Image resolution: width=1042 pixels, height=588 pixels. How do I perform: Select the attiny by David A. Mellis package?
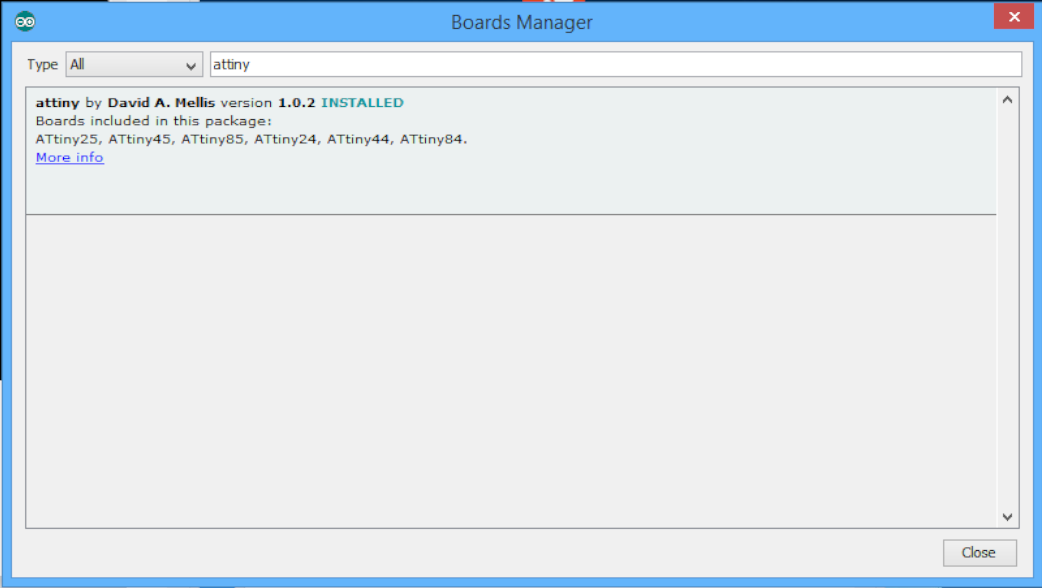(x=400, y=120)
